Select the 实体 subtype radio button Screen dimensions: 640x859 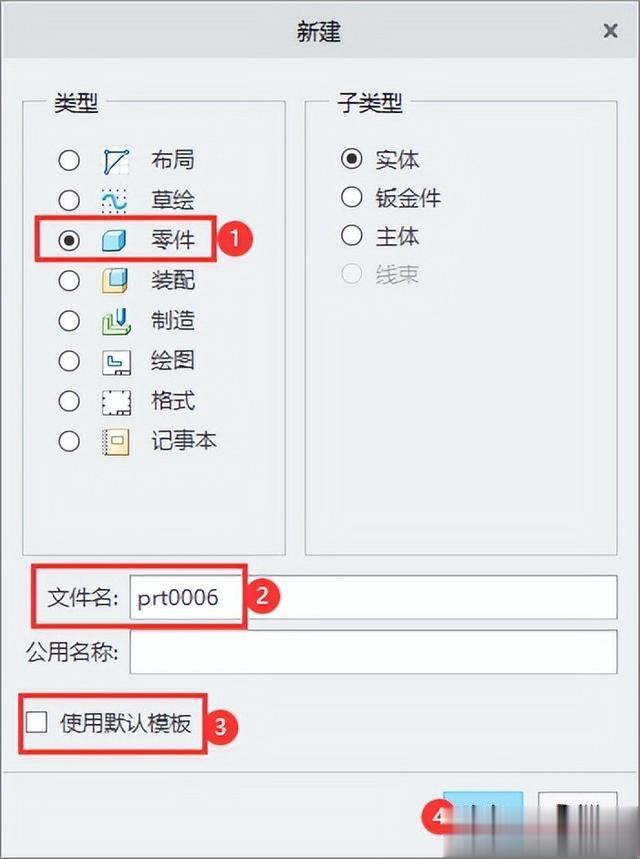point(351,159)
